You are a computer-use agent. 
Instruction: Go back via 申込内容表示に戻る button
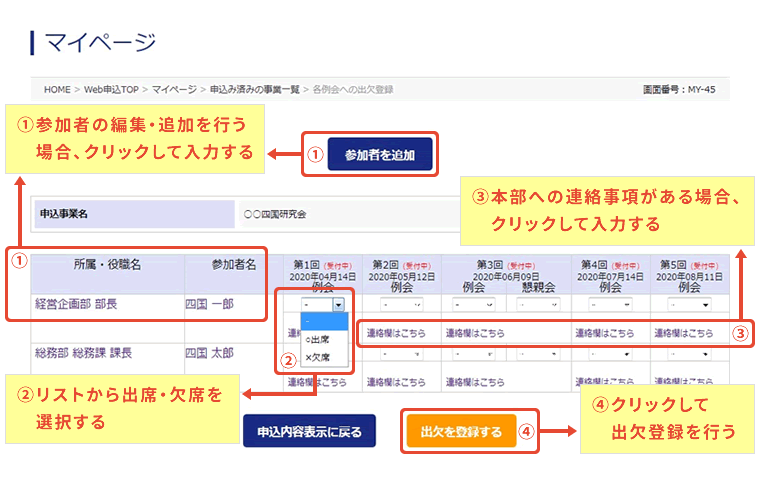click(x=309, y=432)
